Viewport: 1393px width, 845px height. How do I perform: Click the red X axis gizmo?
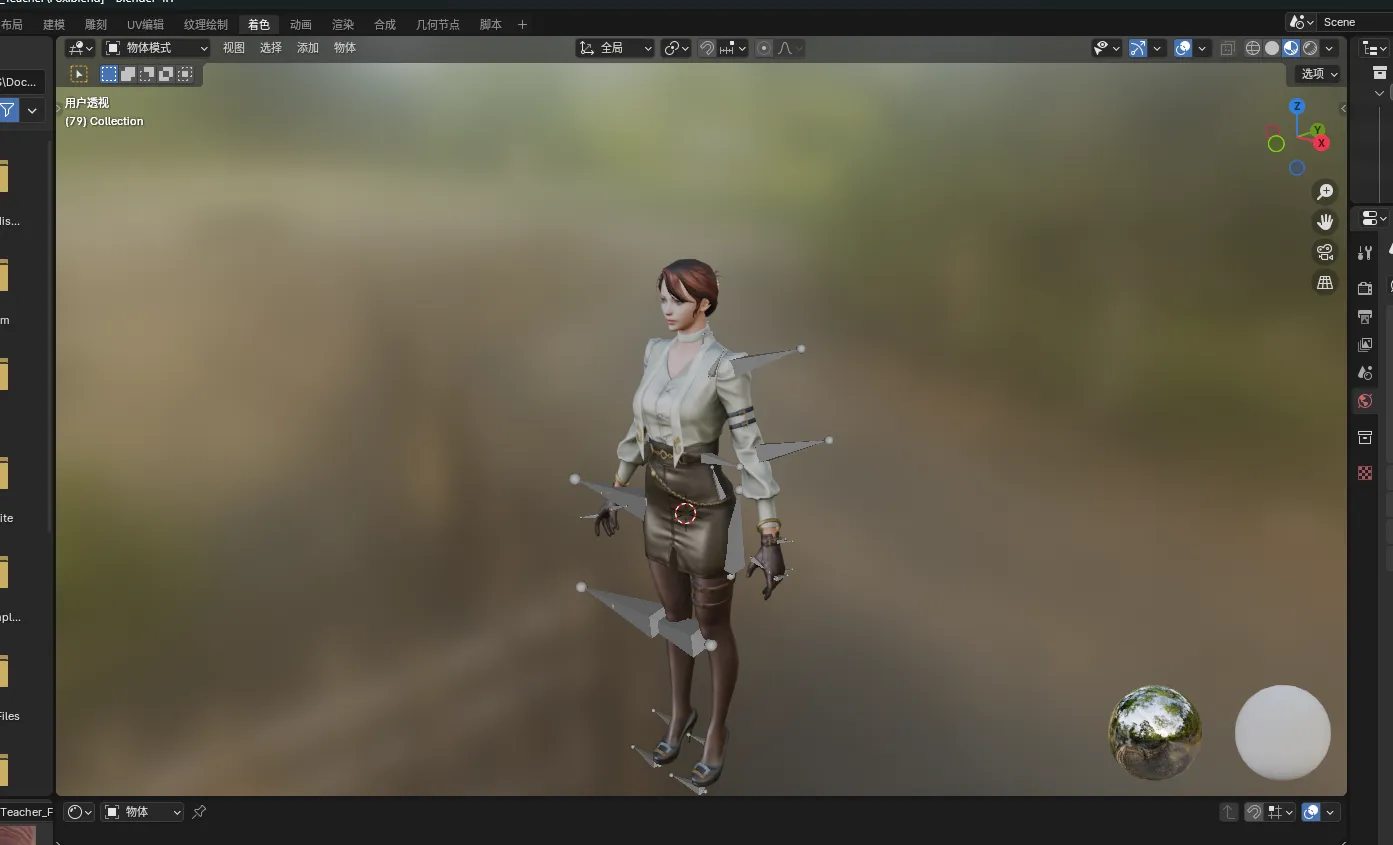(1321, 144)
